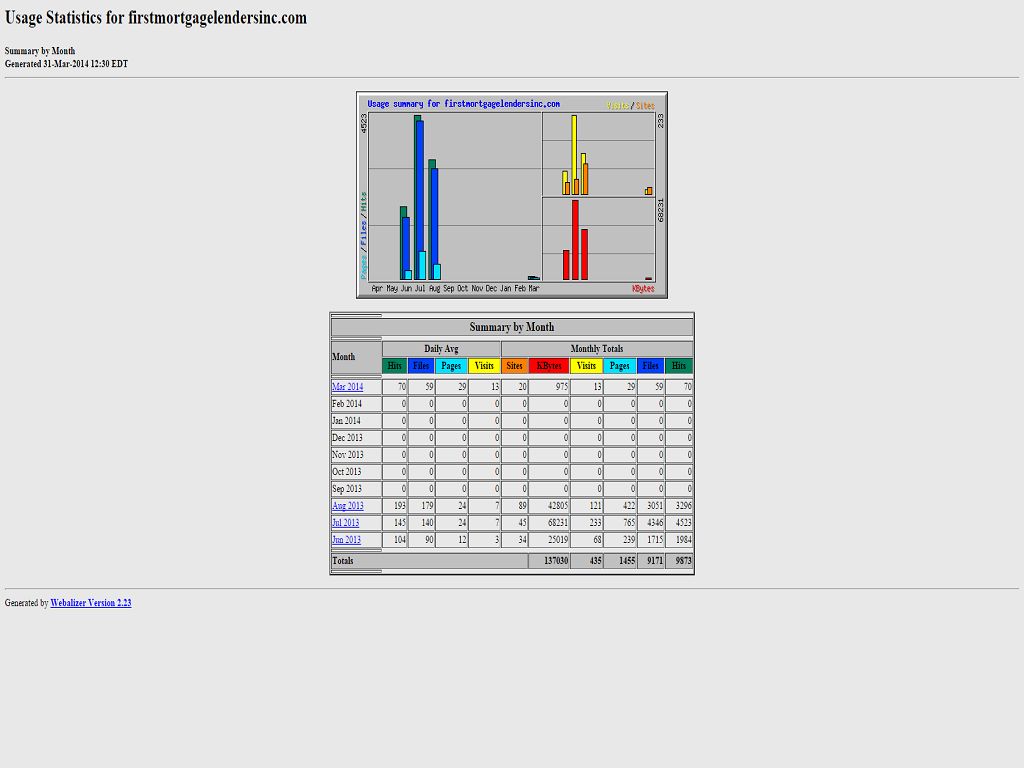Click the 233 visits cell in Jul 2013 row
Screen dimensions: 1024x768
(x=586, y=522)
